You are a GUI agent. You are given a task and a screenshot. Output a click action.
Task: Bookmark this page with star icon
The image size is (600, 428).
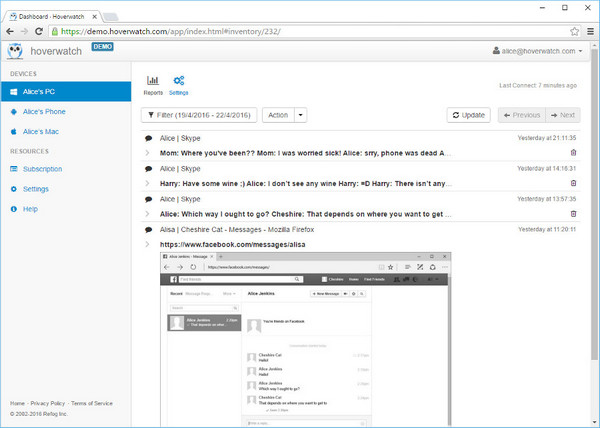click(x=574, y=31)
